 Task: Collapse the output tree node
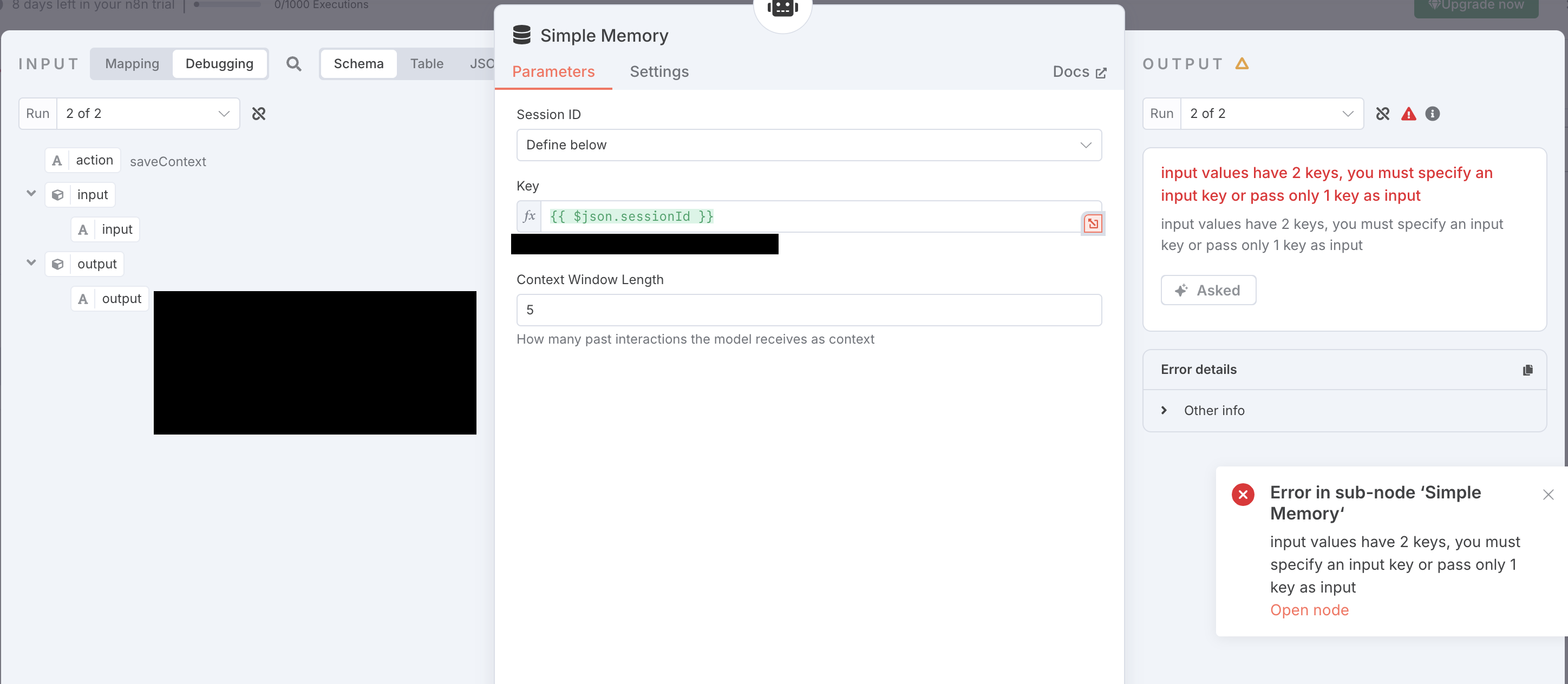pyautogui.click(x=31, y=264)
